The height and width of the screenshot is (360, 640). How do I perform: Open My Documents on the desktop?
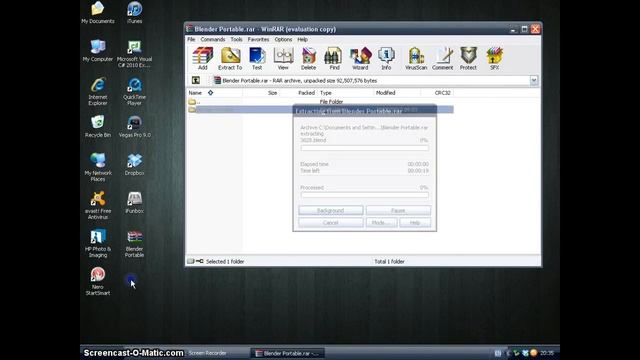(98, 13)
